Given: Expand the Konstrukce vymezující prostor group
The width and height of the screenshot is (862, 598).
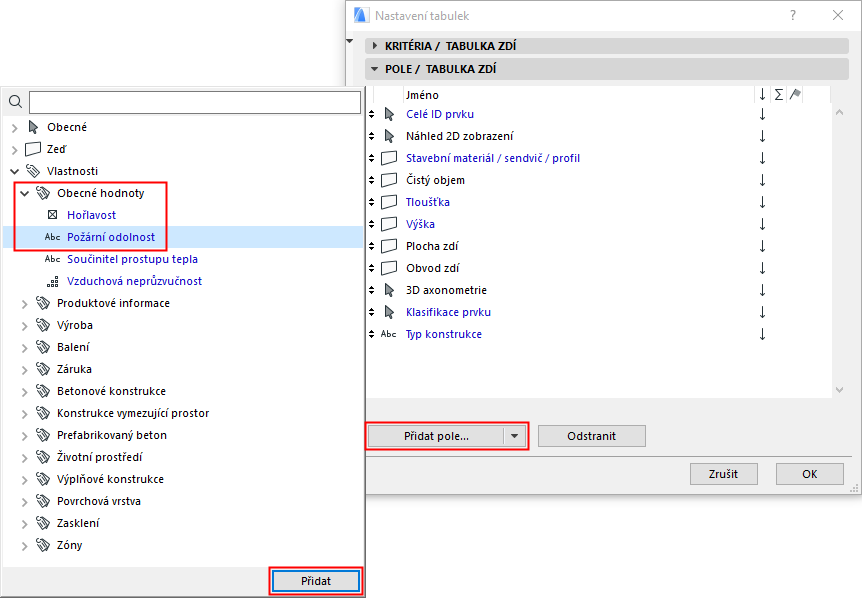Looking at the screenshot, I should coord(25,413).
